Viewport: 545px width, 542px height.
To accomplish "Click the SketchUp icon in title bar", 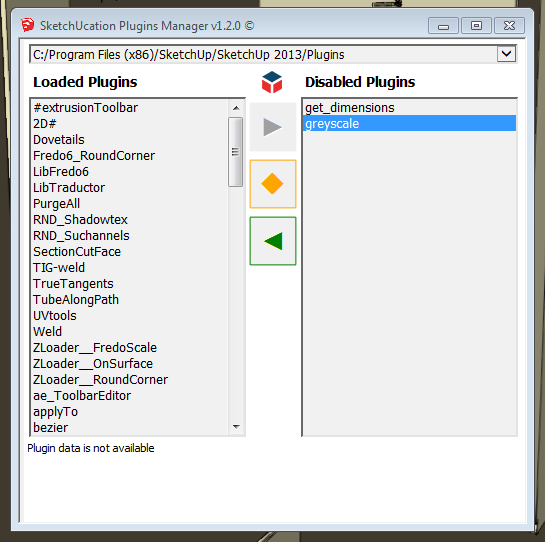I will point(27,25).
